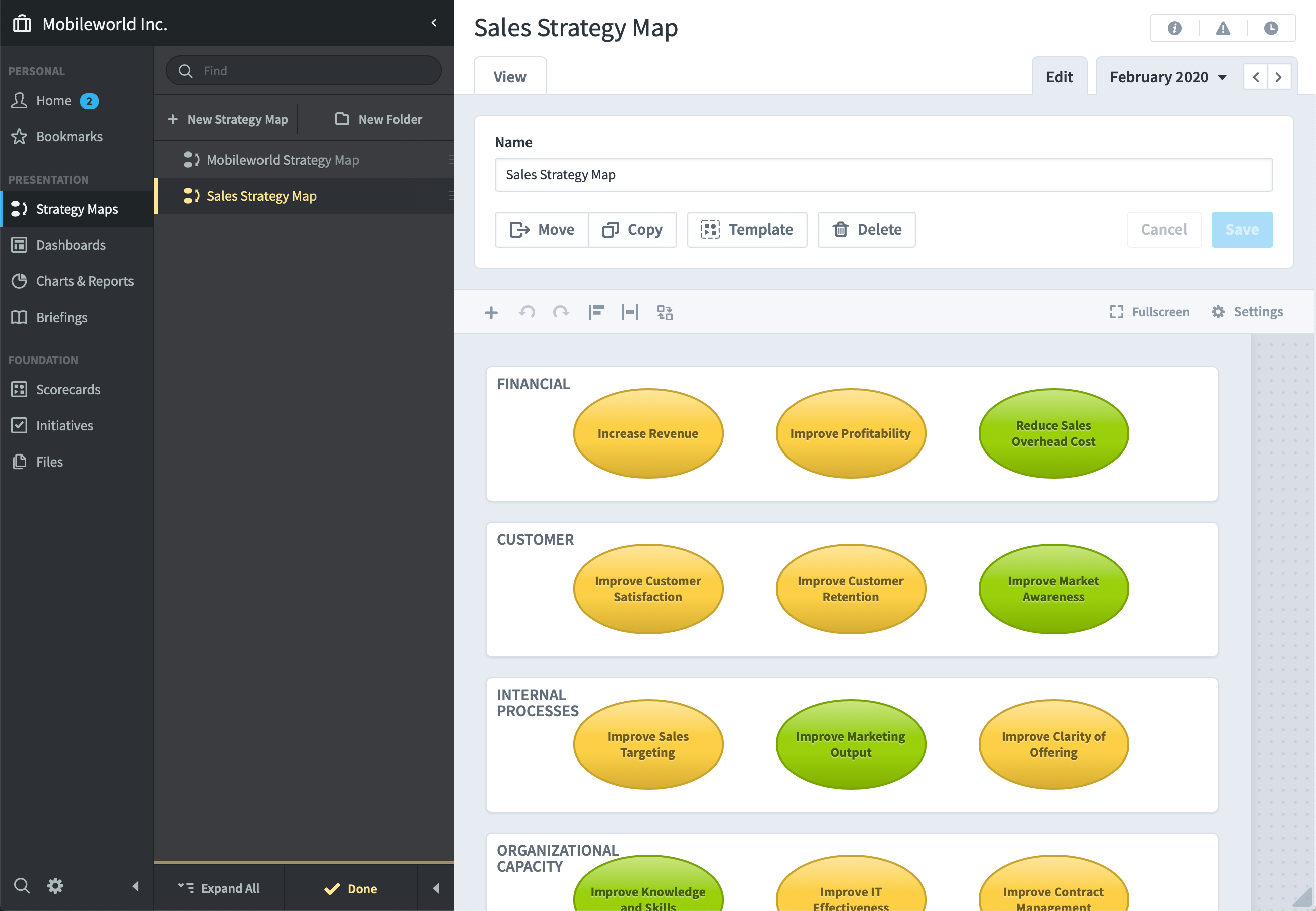Open settings gear at sidebar bottom
The image size is (1316, 911).
[55, 886]
